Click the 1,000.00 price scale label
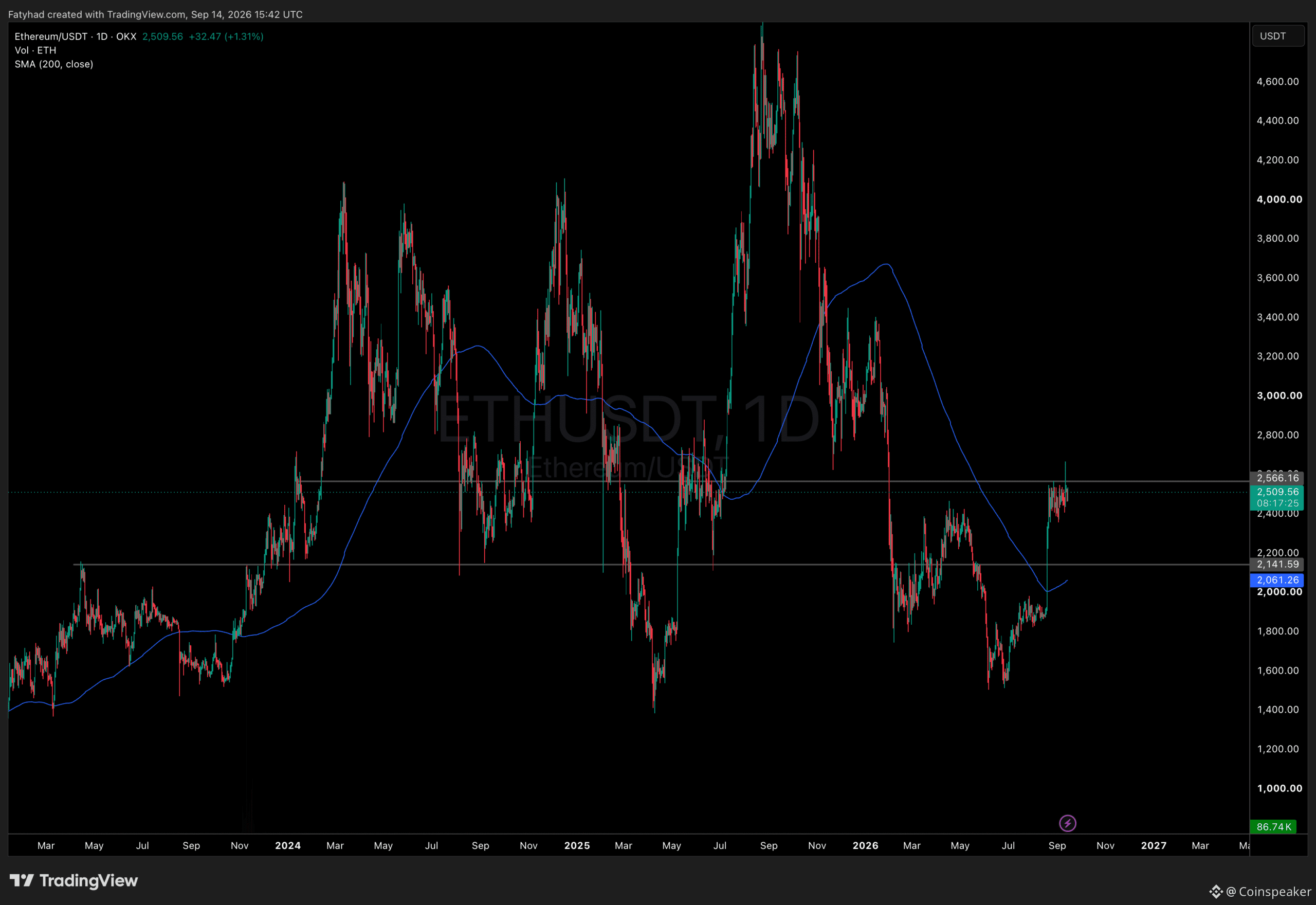The image size is (1316, 905). pyautogui.click(x=1279, y=788)
